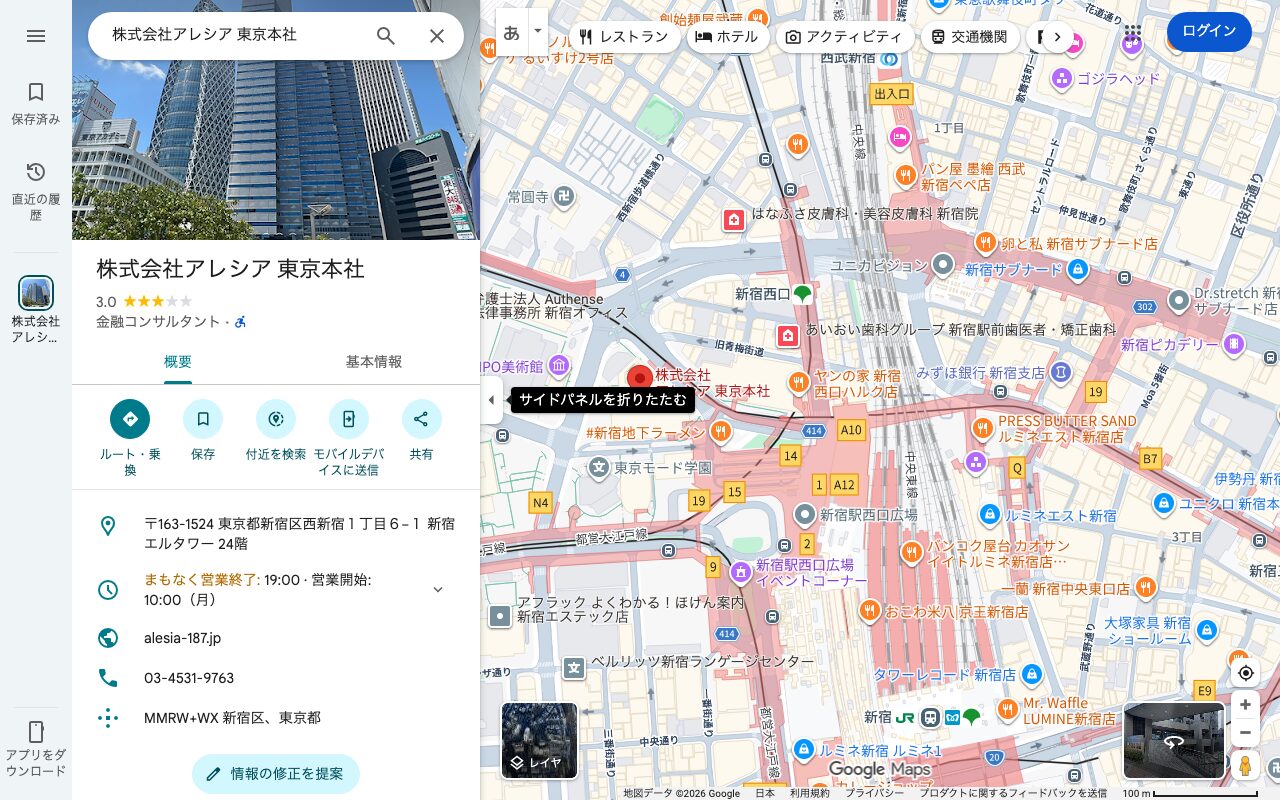Switch to the 基本情報 tab
1280x800 pixels.
click(373, 362)
